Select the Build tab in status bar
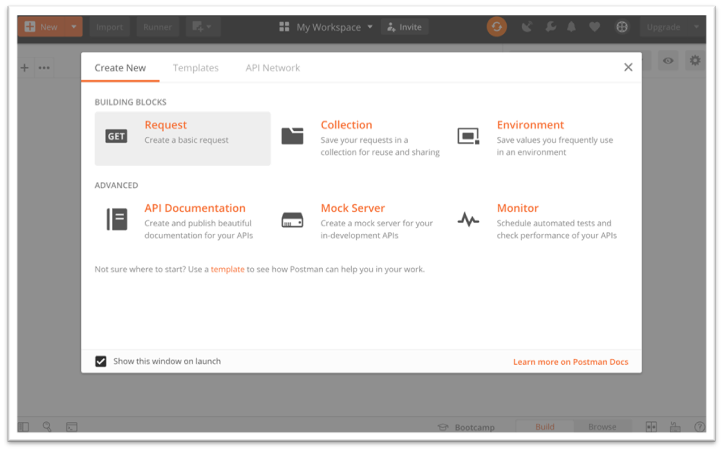This screenshot has width=723, height=451. coord(545,427)
